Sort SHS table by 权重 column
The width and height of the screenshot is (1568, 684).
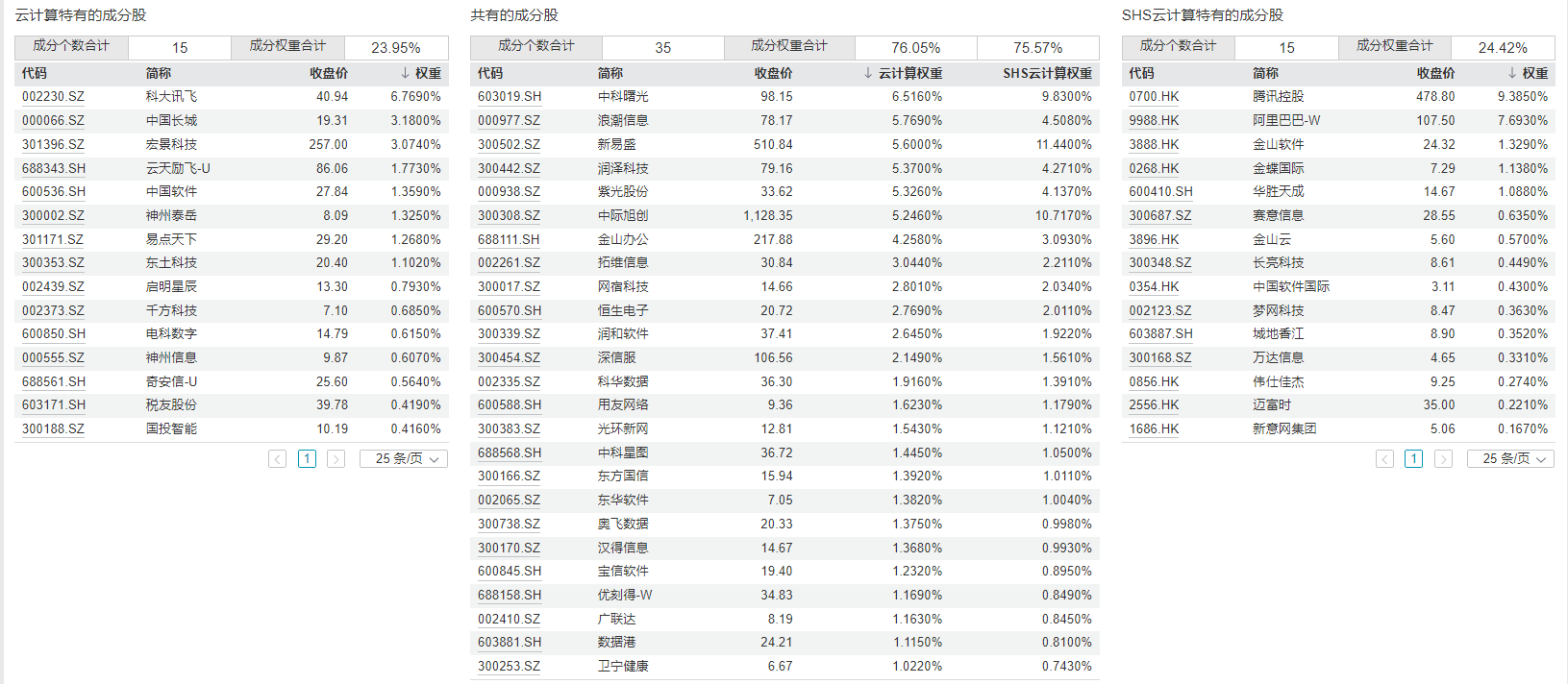[x=1528, y=73]
